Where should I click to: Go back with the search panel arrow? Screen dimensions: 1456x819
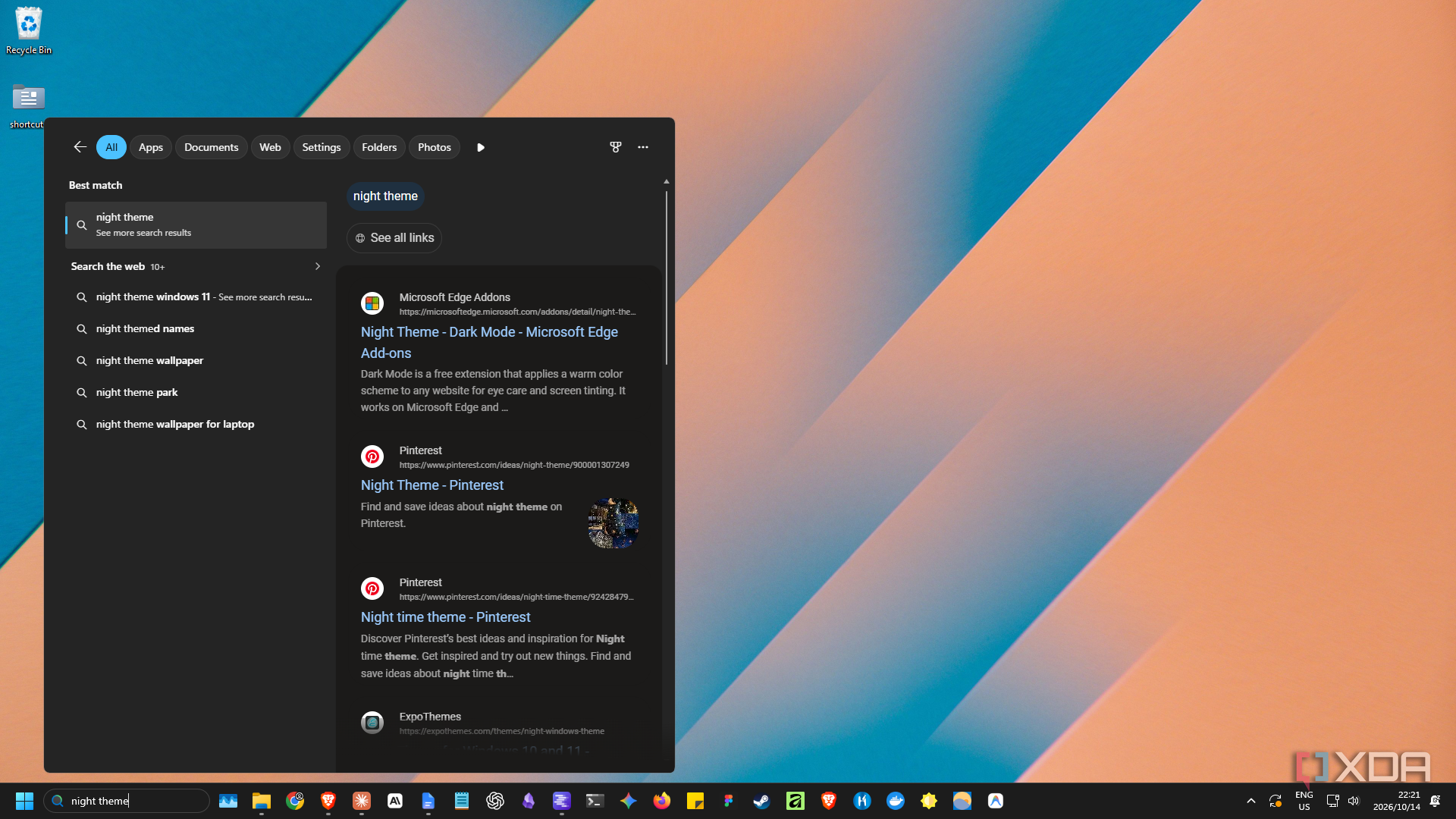click(80, 147)
